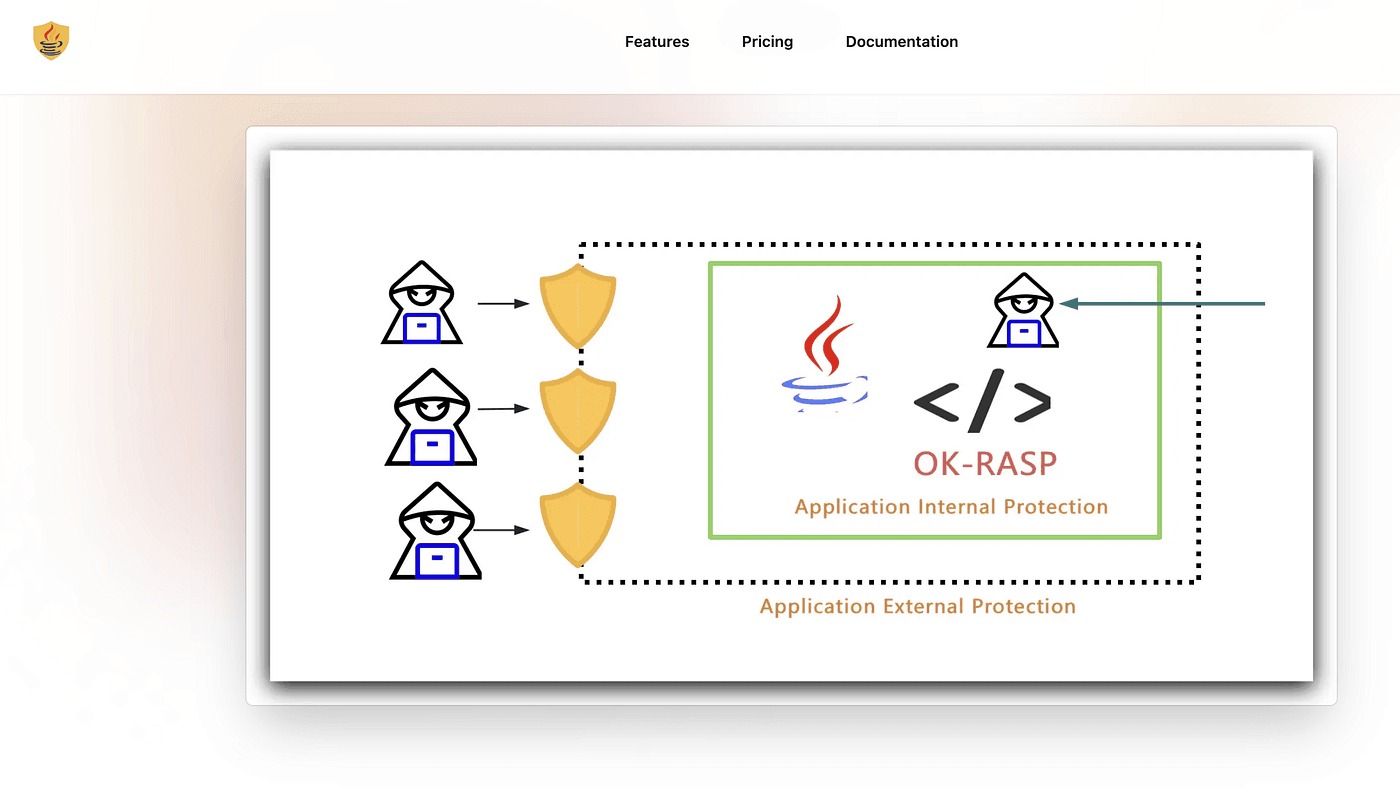
Task: Click the top yellow shield icon
Action: [x=578, y=306]
